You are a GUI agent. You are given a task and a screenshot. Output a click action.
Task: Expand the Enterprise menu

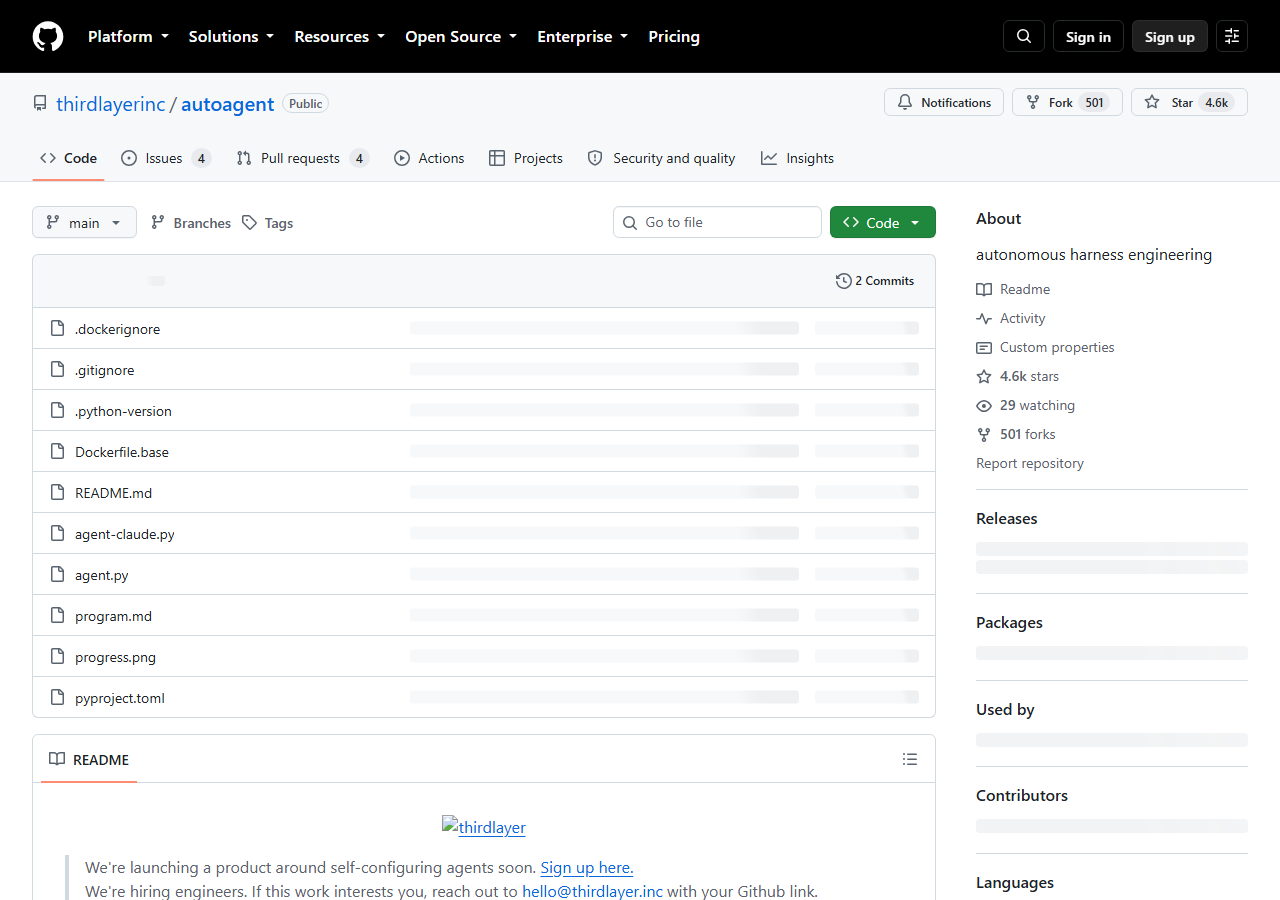point(583,37)
